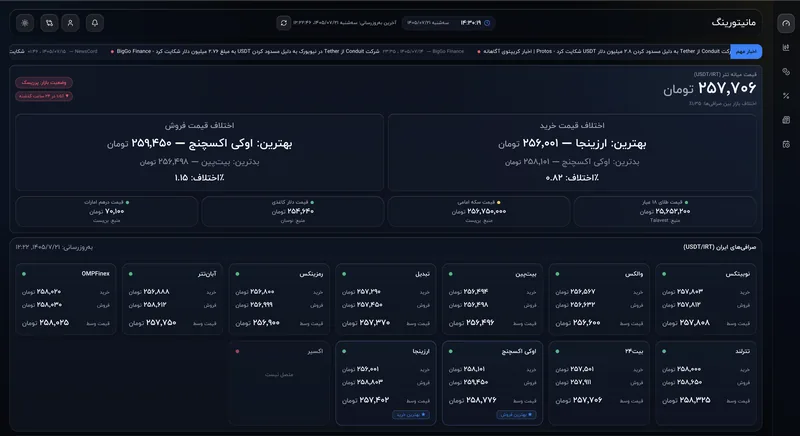Select the اوکی اکسچنج exchange name
Image resolution: width=800 pixels, height=436 pixels.
519,351
